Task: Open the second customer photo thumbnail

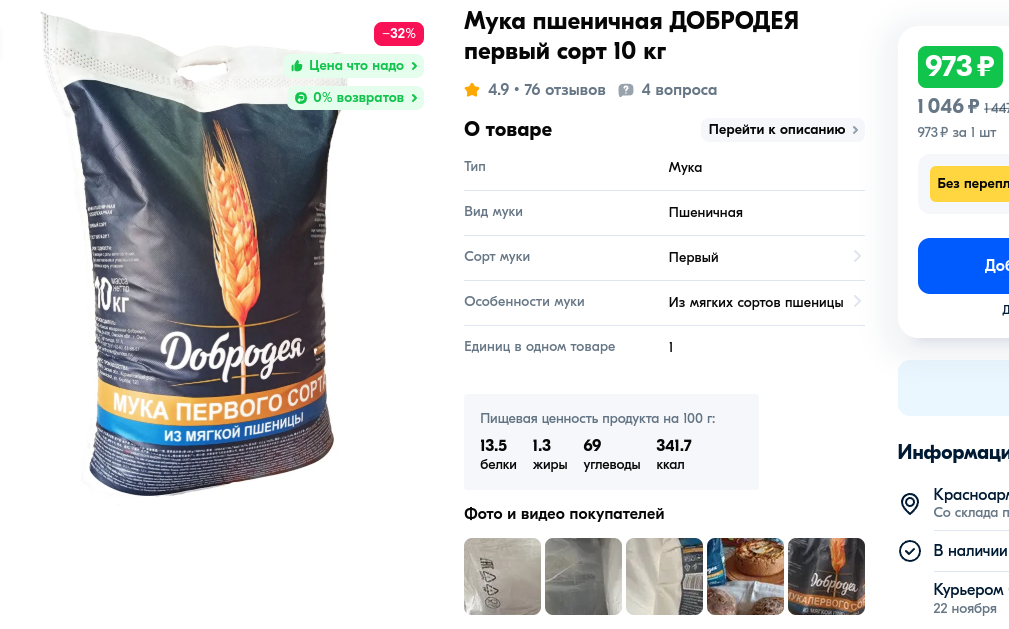Action: pos(584,576)
